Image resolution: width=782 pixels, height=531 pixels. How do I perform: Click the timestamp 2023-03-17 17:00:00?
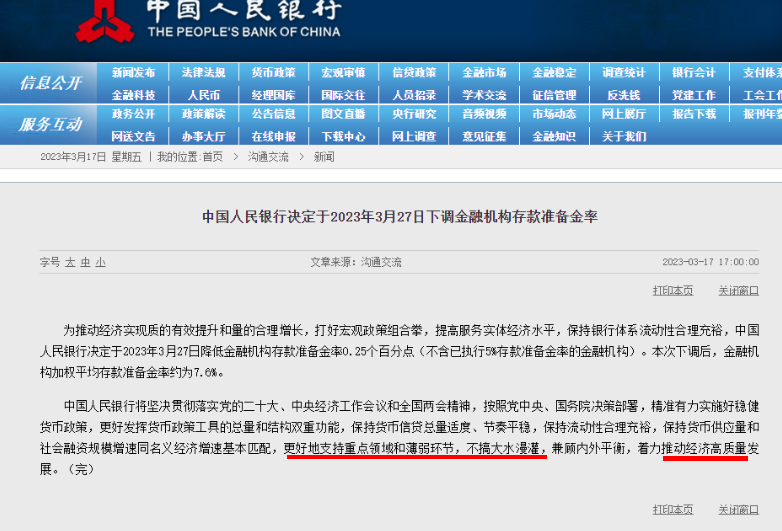[x=711, y=262]
